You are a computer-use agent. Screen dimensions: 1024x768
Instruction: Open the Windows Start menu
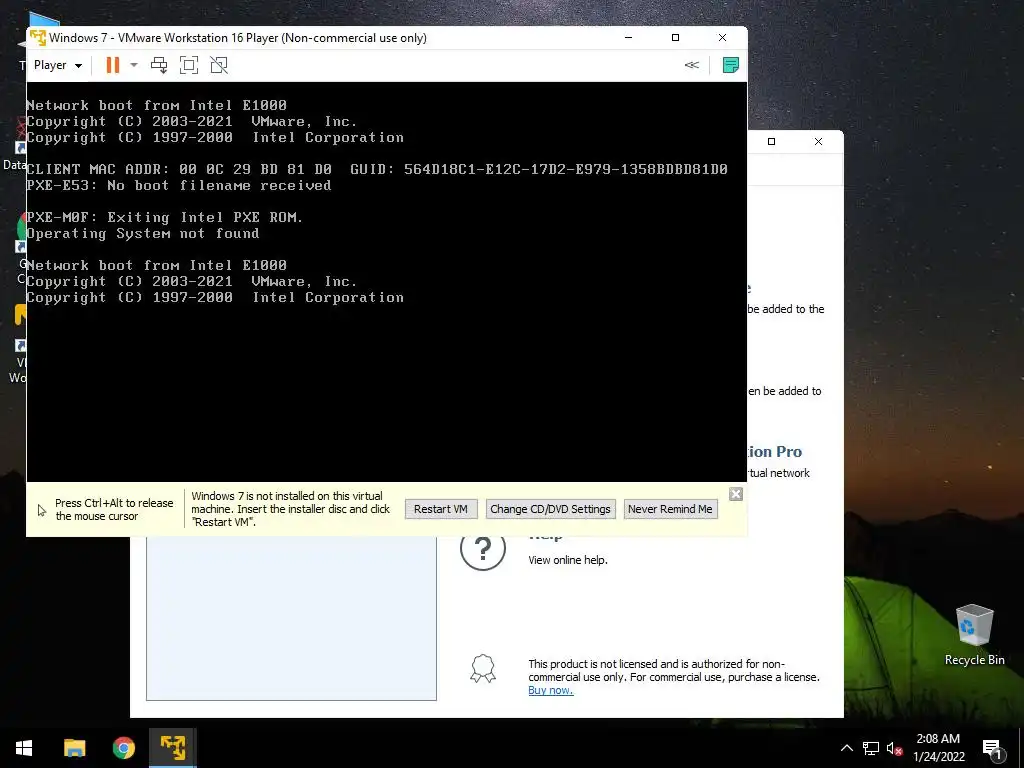(24, 748)
